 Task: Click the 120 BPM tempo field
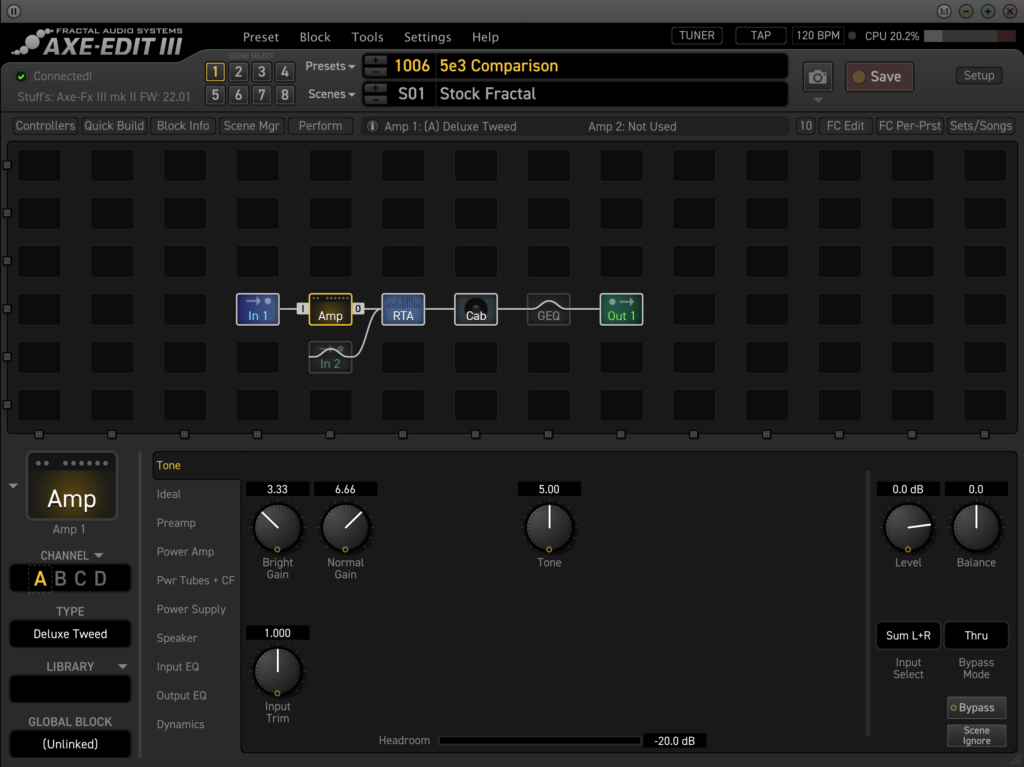818,35
